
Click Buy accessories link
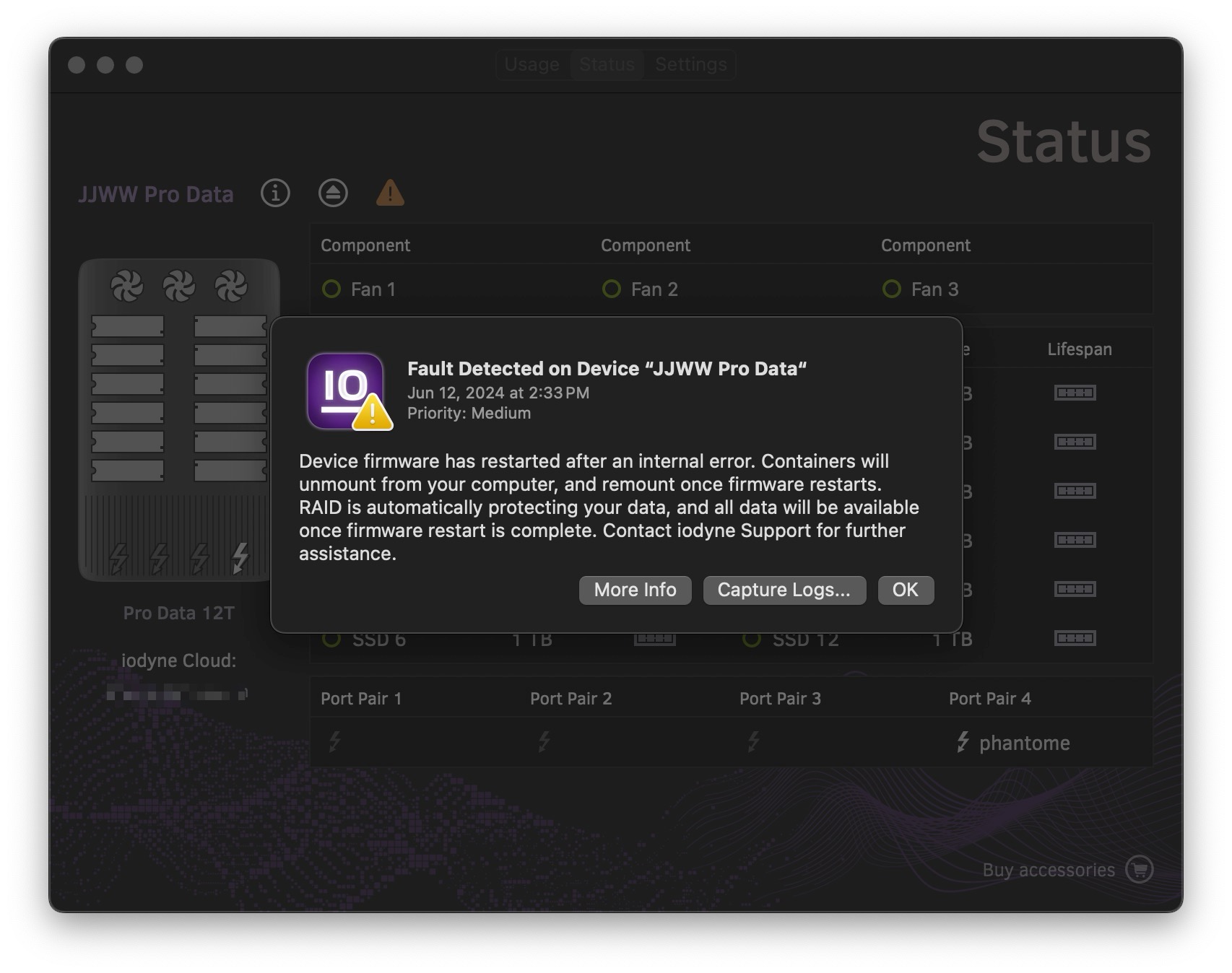tap(1049, 870)
